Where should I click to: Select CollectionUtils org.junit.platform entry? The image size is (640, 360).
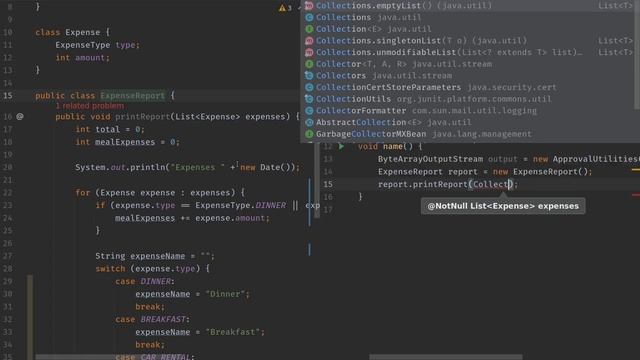(x=469, y=99)
